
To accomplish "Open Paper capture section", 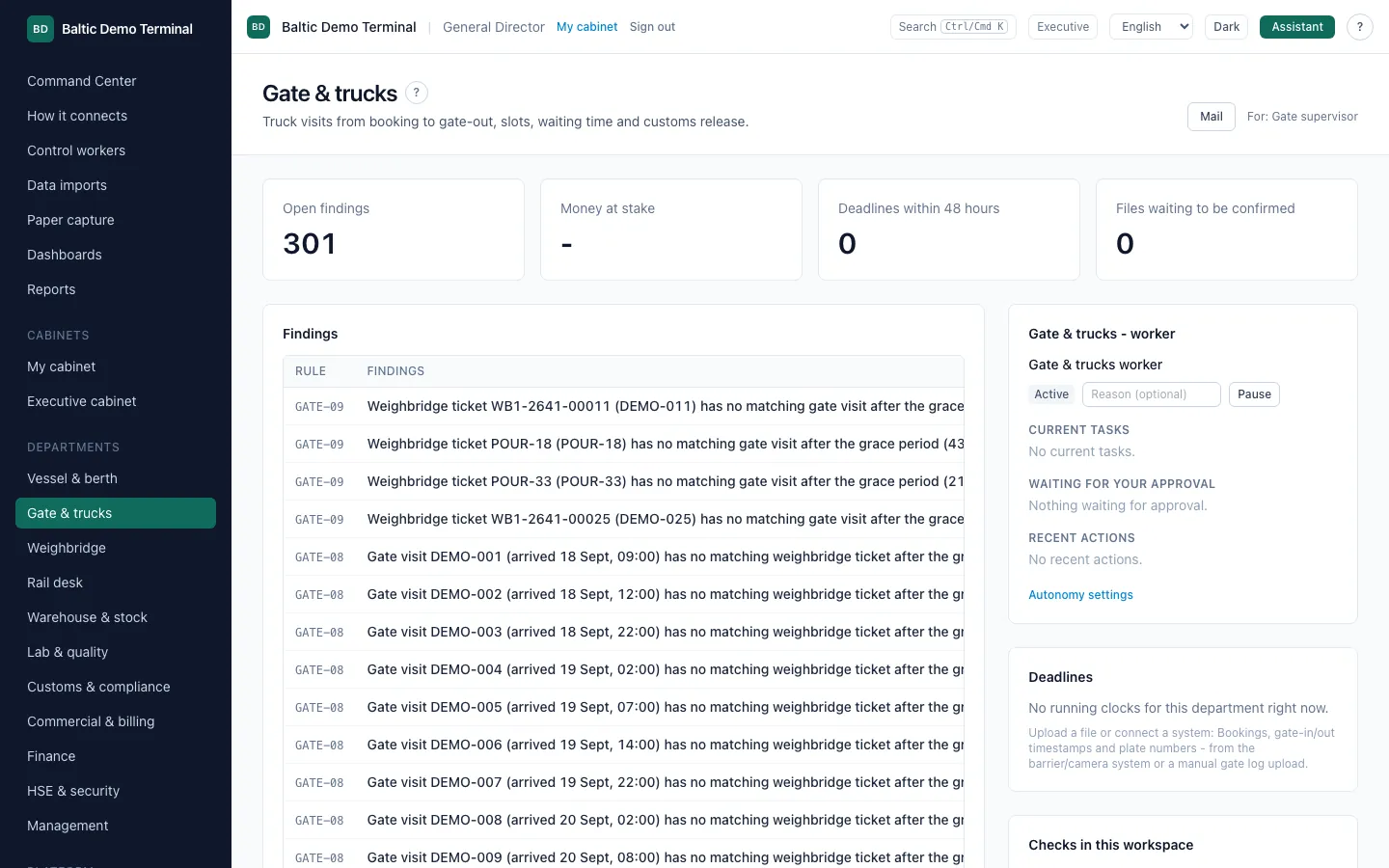I will [116, 220].
